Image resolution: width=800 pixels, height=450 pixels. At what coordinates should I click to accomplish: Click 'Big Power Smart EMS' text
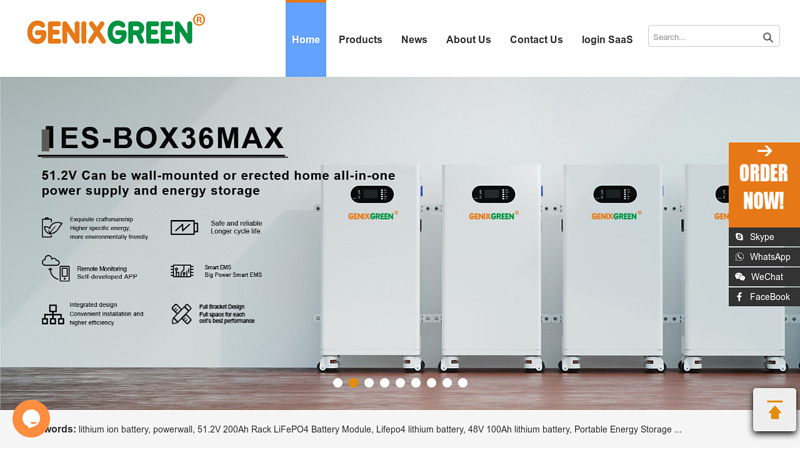(x=233, y=275)
